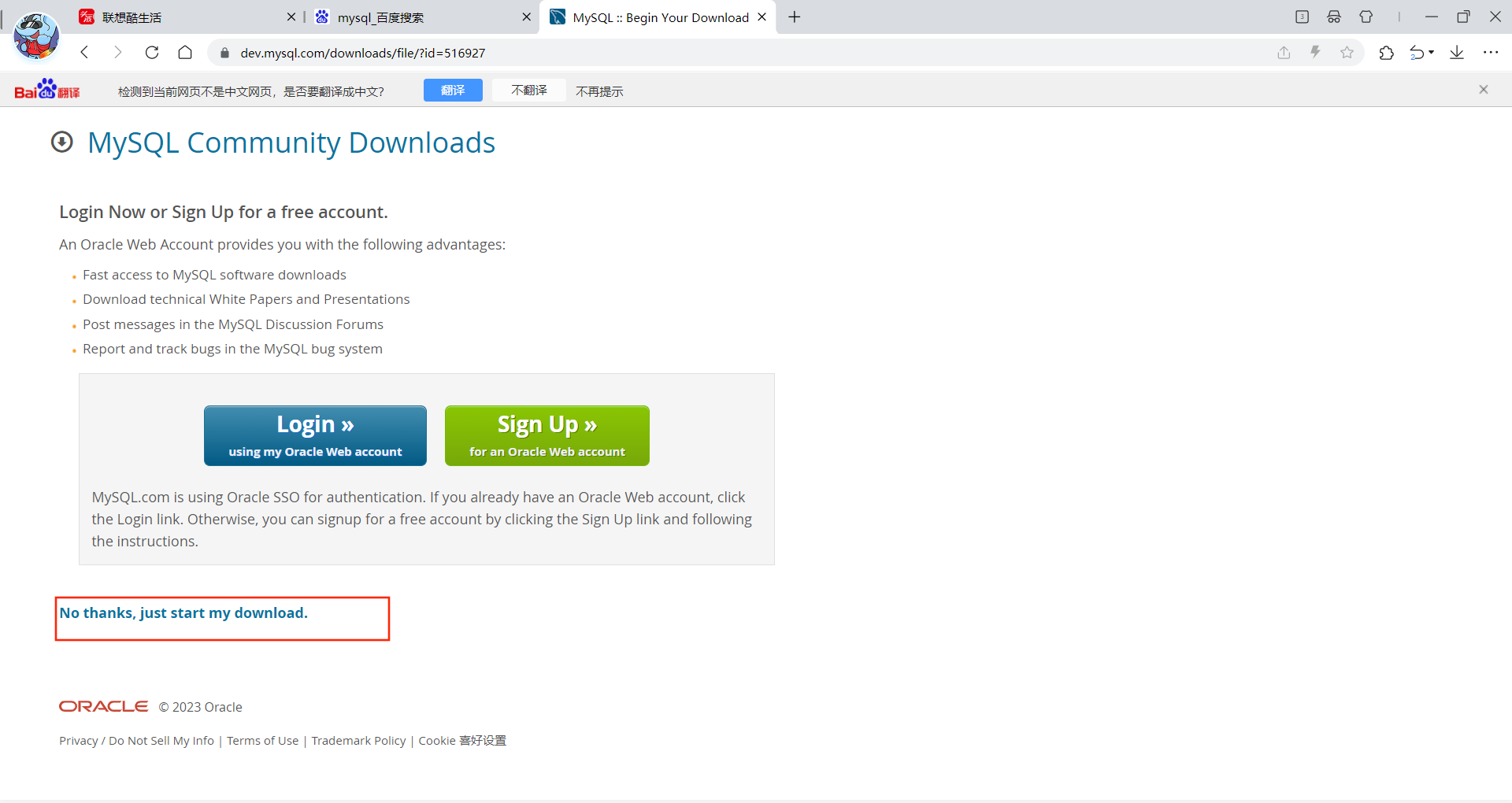The width and height of the screenshot is (1512, 803).
Task: Click No thanks, just start my download
Action: (x=183, y=612)
